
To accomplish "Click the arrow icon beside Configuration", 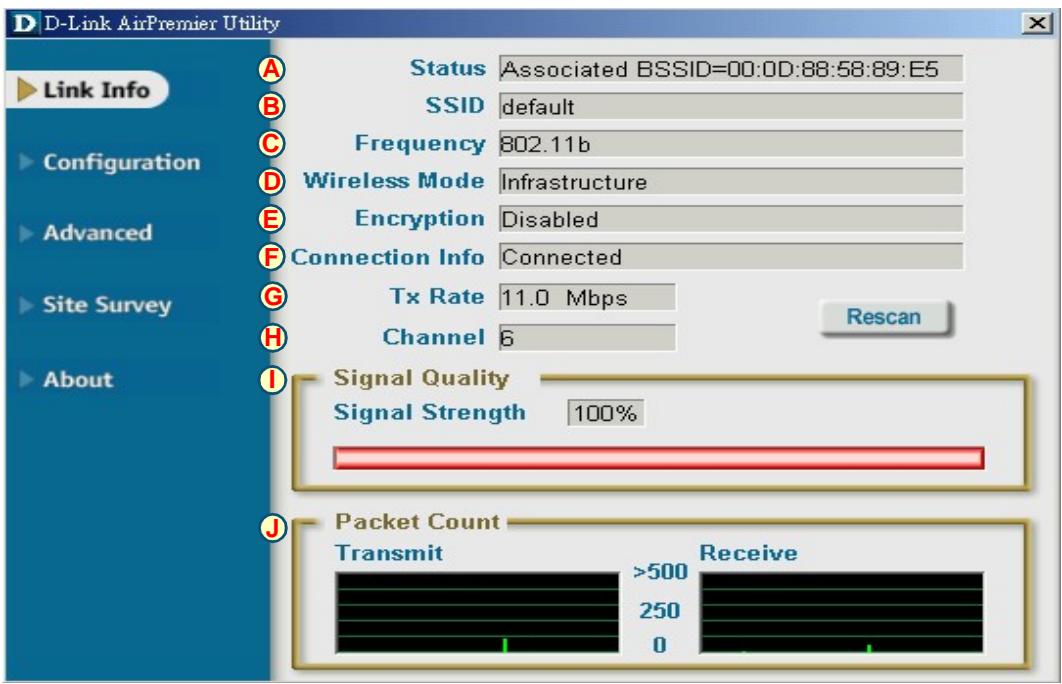I will (26, 162).
